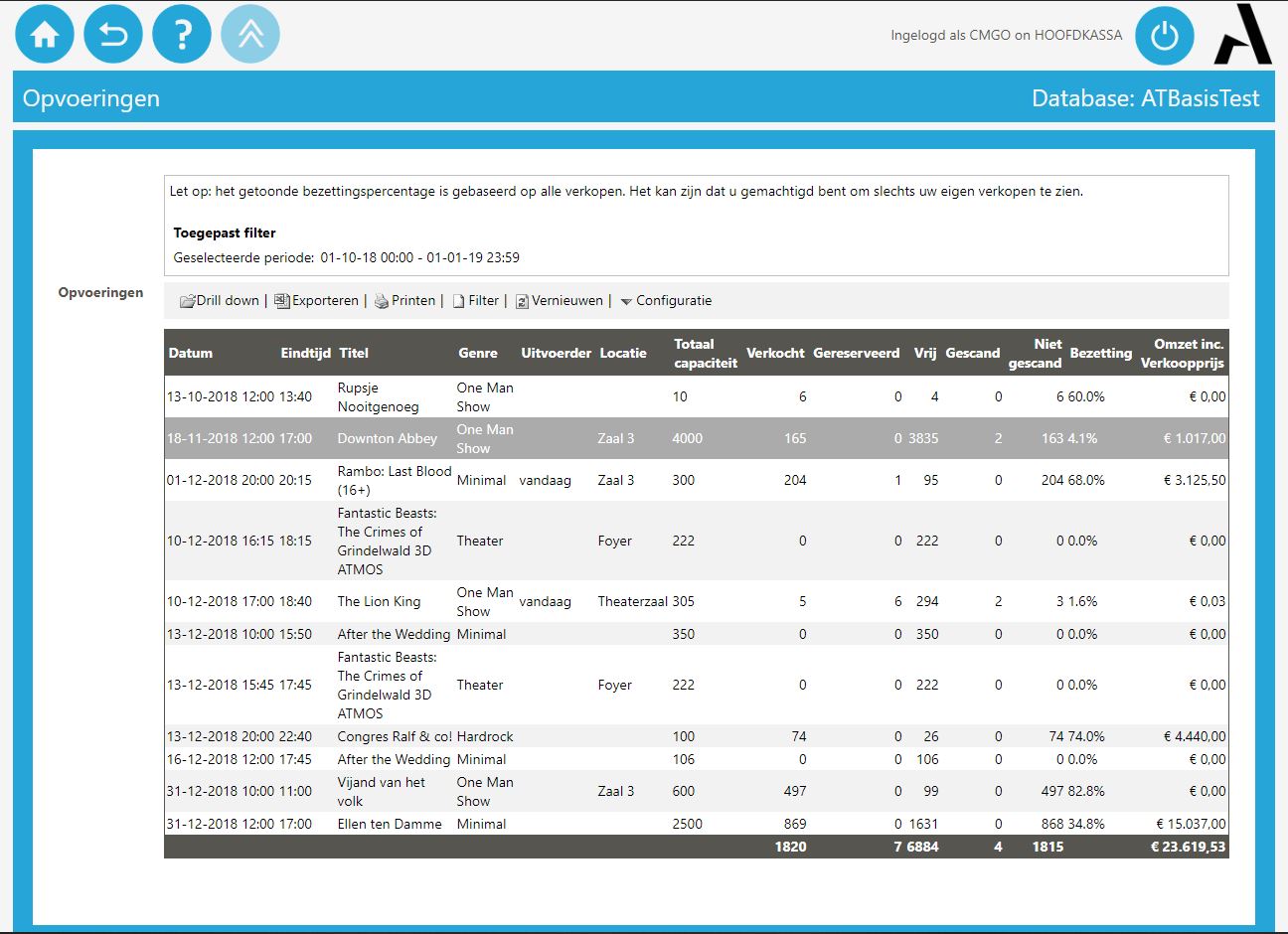Click the Verkocht column header

coord(775,353)
